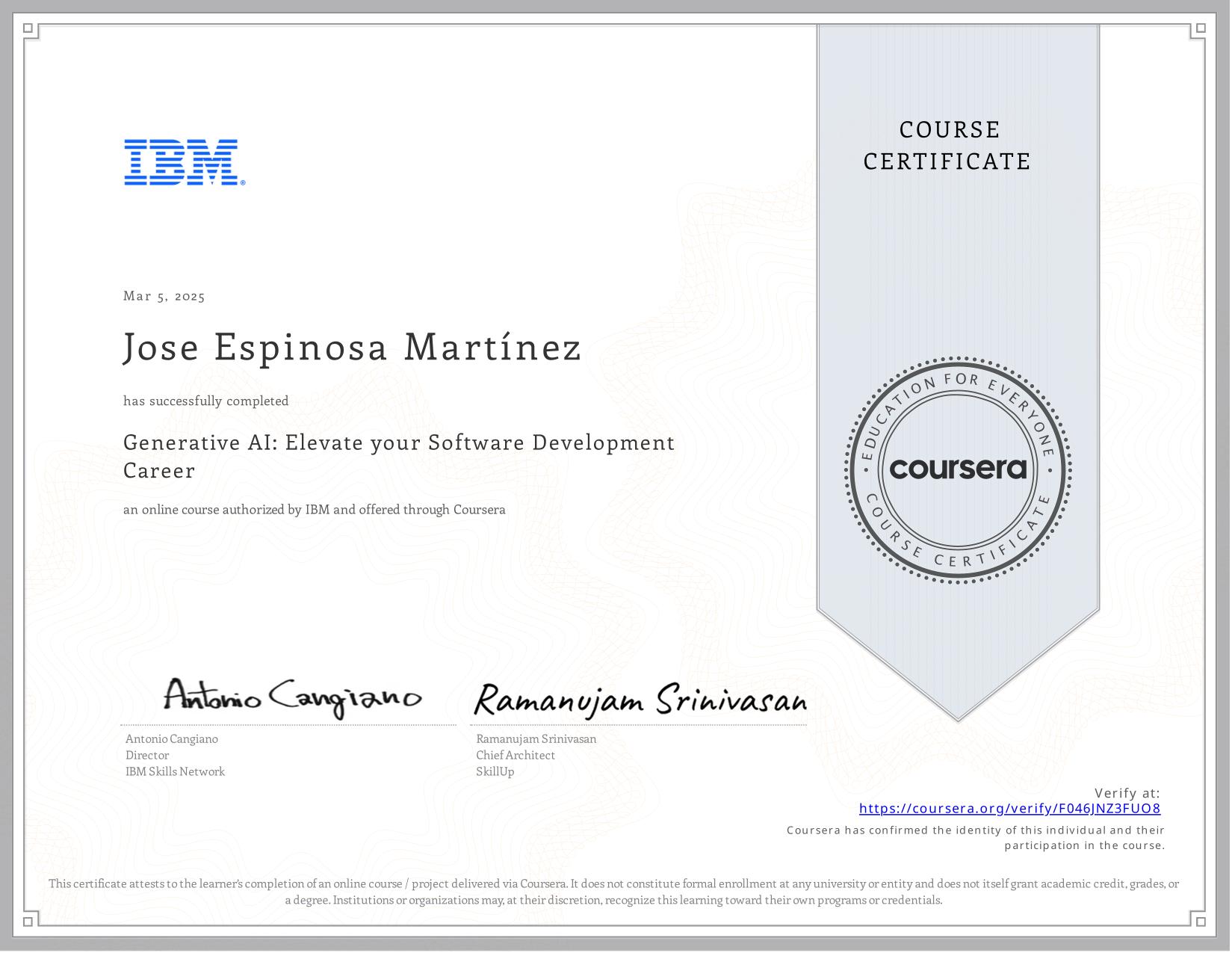Screen dimensions: 1232x953
Task: Click 'Coursera has confirmed the identity' statement
Action: (x=976, y=838)
